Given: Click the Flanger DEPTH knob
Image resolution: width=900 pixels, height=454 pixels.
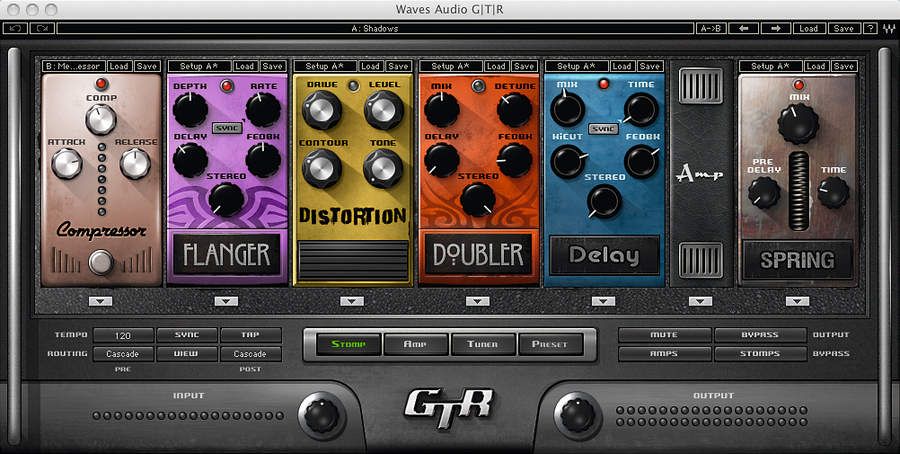Looking at the screenshot, I should point(191,110).
